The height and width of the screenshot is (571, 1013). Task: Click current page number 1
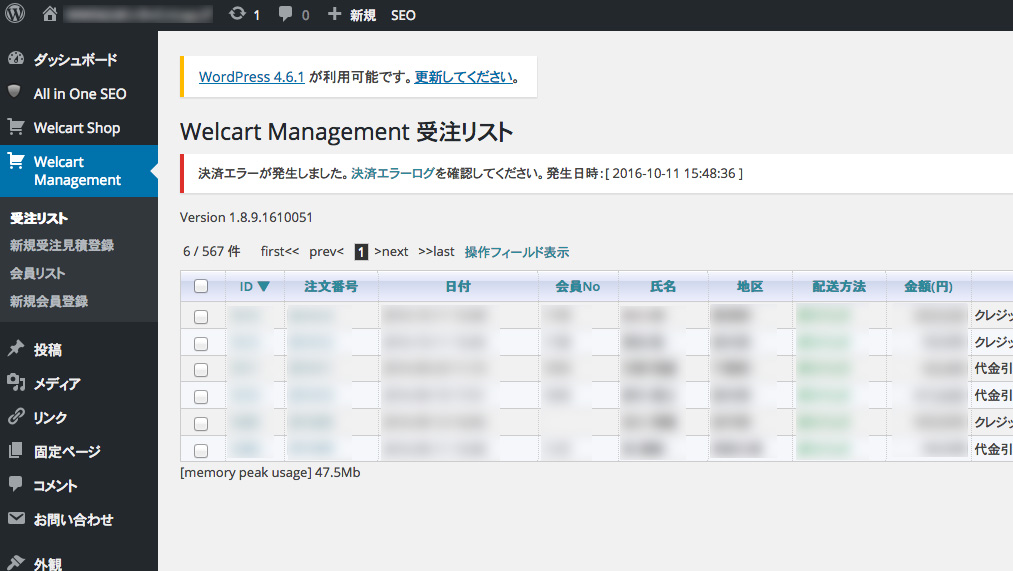coord(361,252)
